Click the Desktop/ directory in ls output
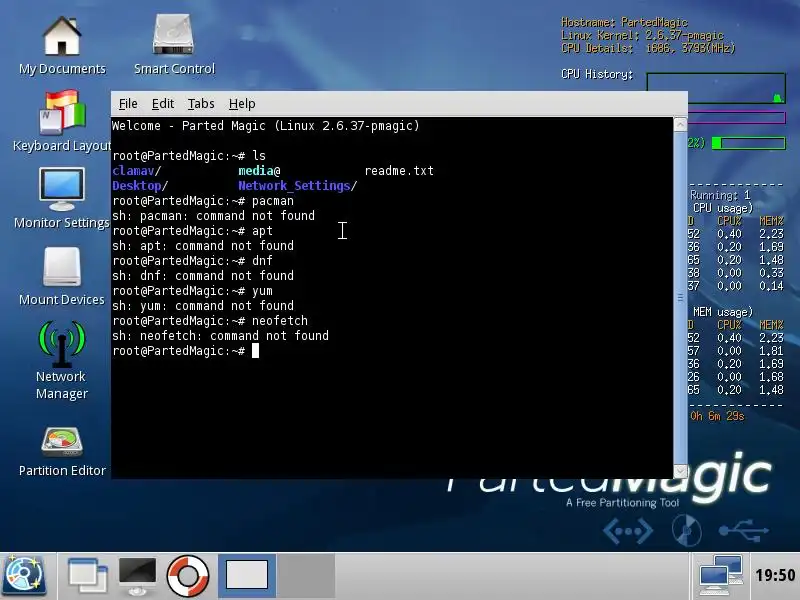 coord(140,186)
